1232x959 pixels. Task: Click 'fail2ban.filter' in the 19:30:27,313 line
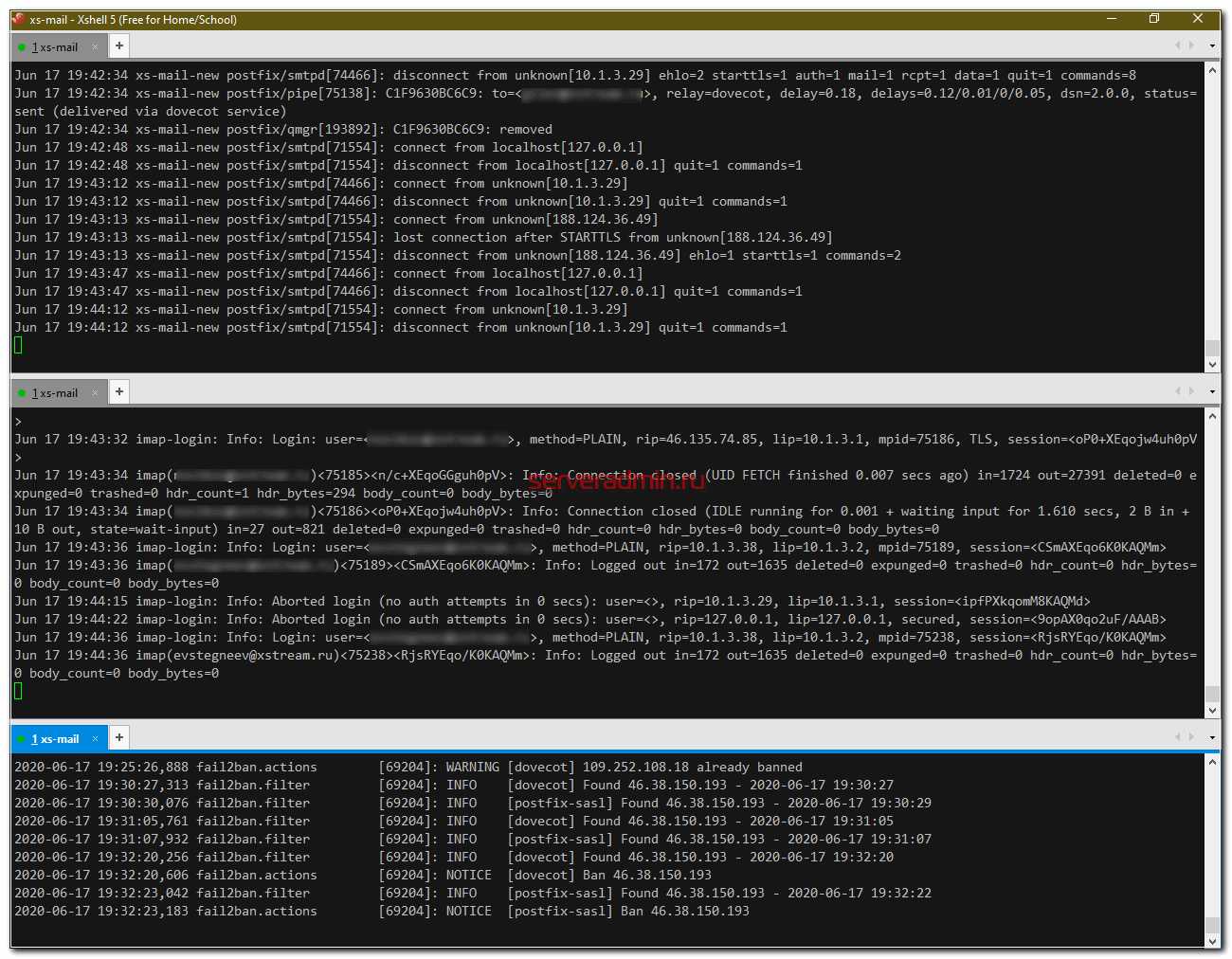(x=253, y=786)
